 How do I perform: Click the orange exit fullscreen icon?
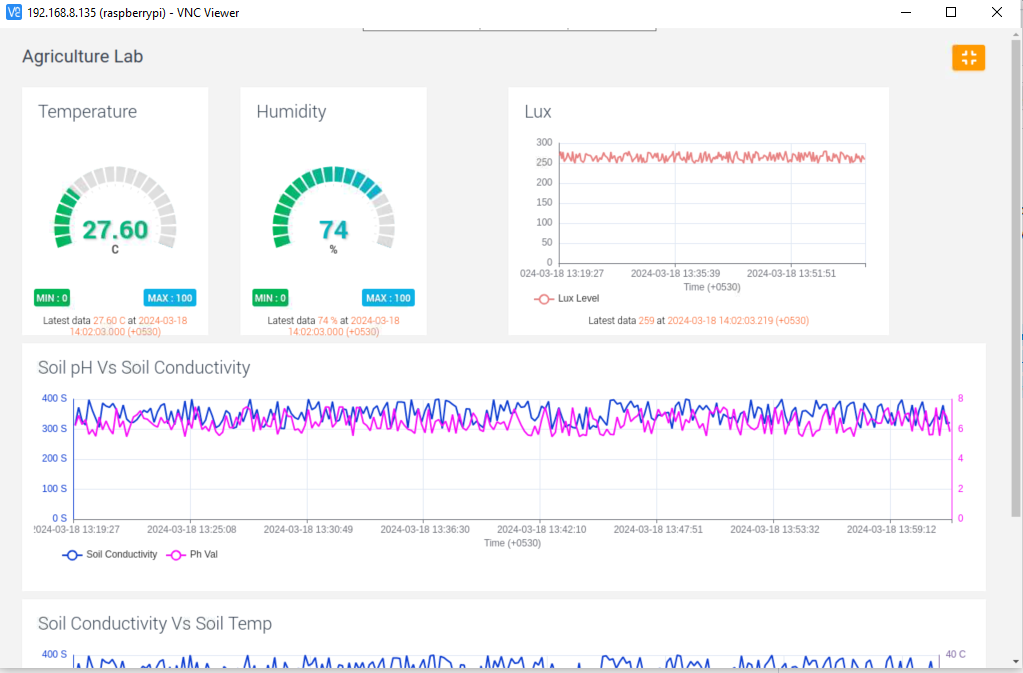pyautogui.click(x=968, y=57)
